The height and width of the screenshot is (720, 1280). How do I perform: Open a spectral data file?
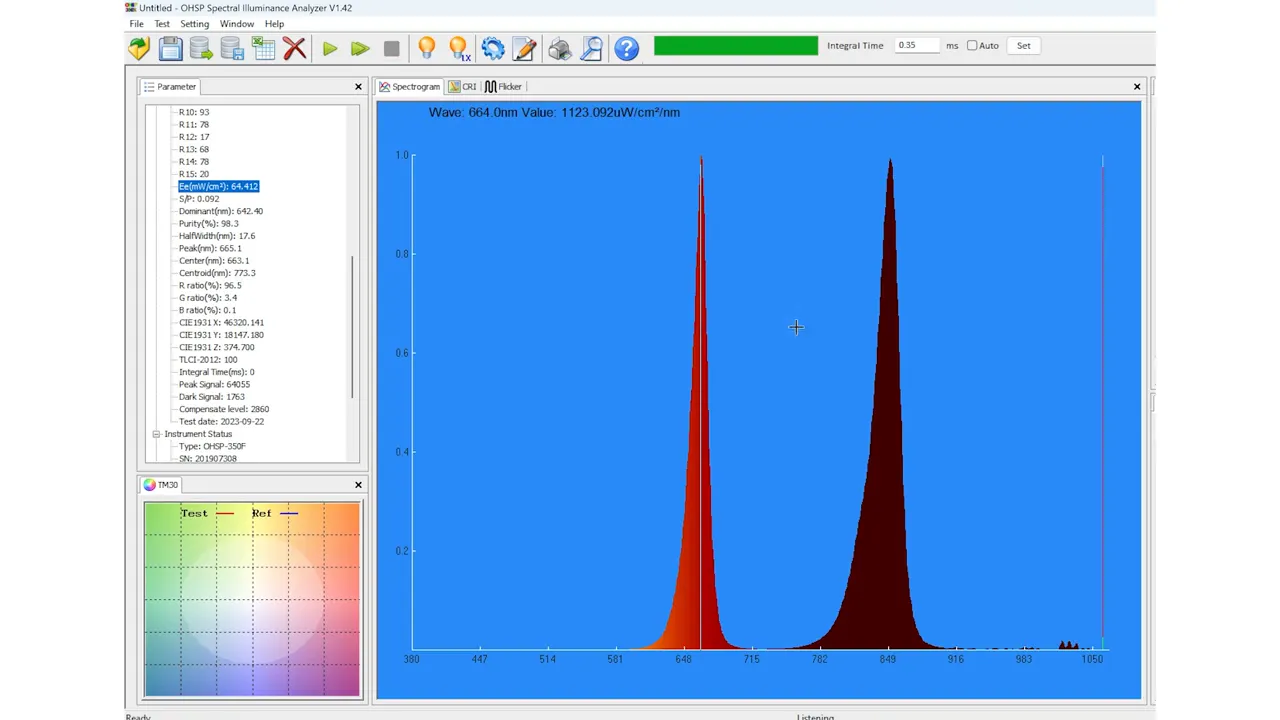coord(139,47)
